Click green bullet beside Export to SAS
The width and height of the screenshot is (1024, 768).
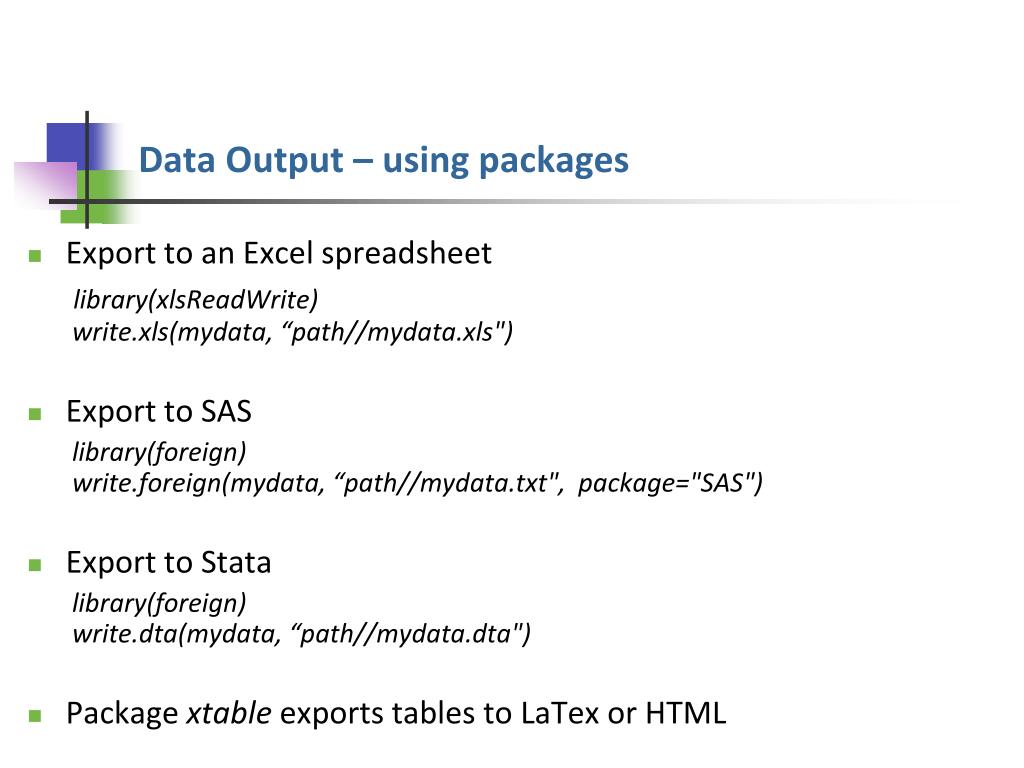[x=35, y=413]
